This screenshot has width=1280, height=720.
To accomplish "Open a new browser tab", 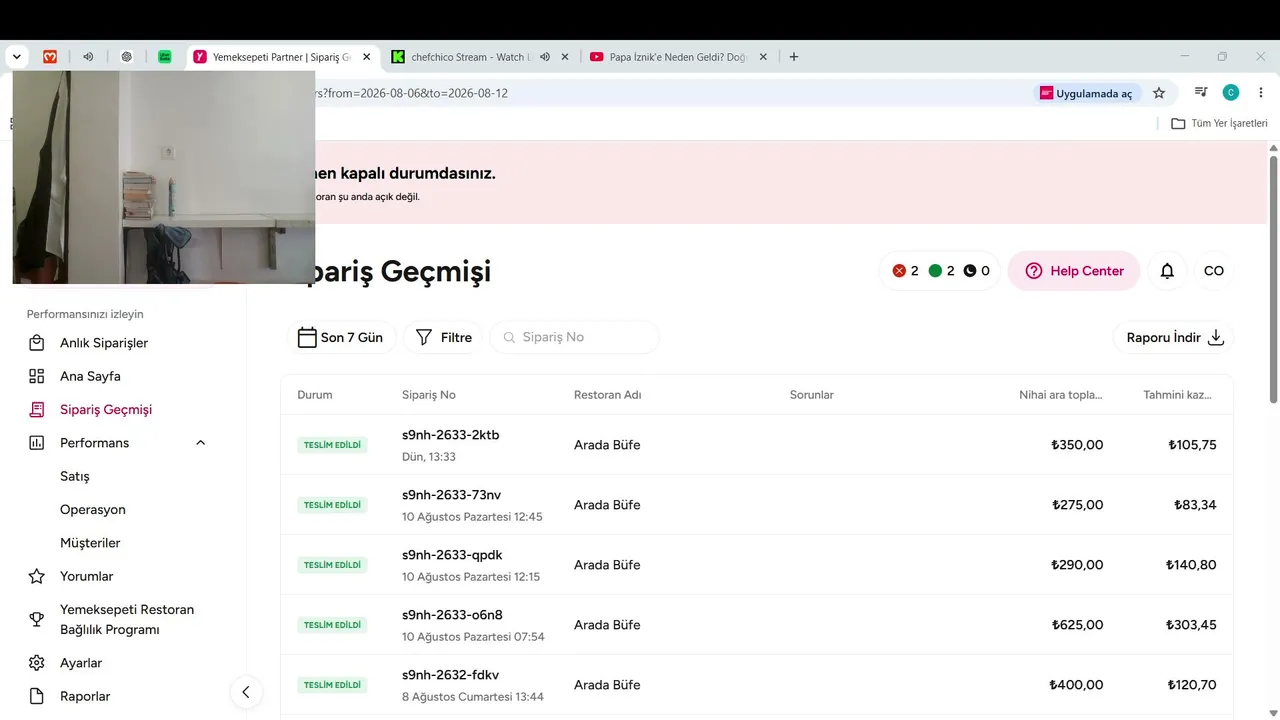I will 794,57.
